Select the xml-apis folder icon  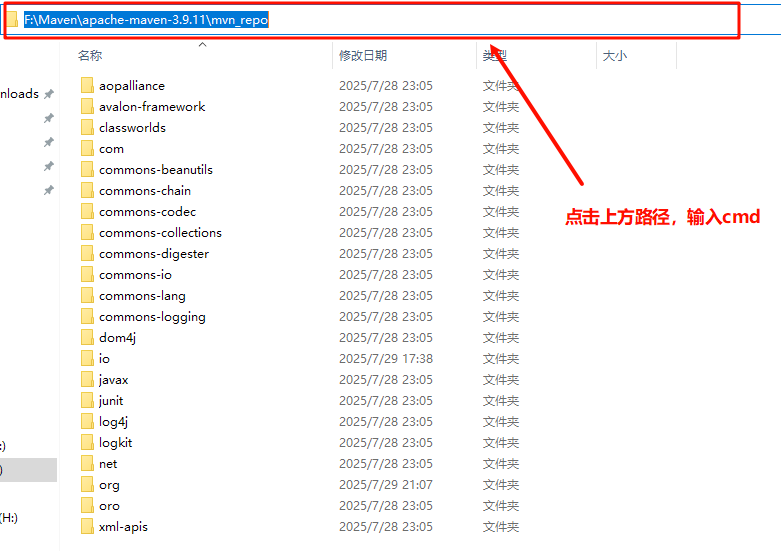coord(86,527)
